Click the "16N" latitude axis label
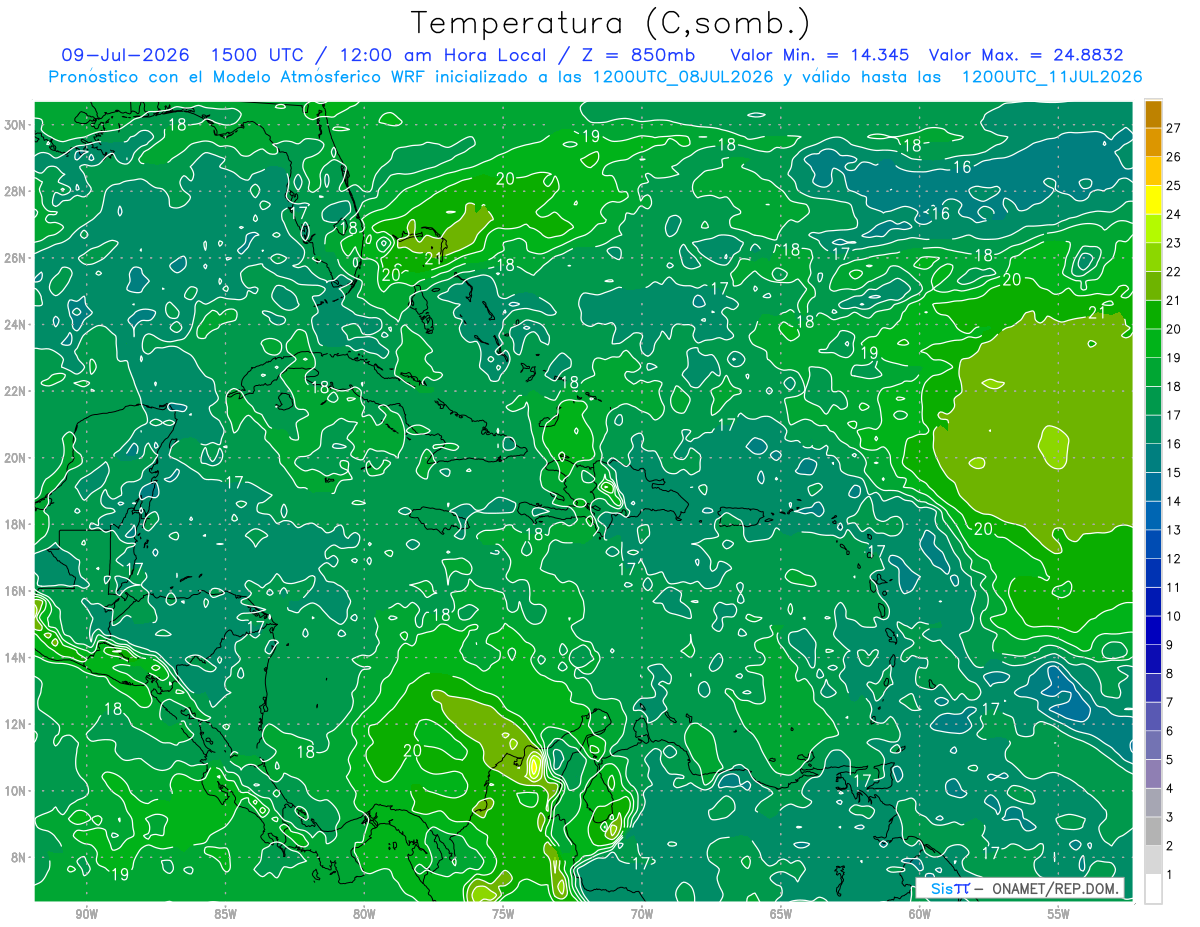This screenshot has height=927, width=1200. [x=17, y=591]
